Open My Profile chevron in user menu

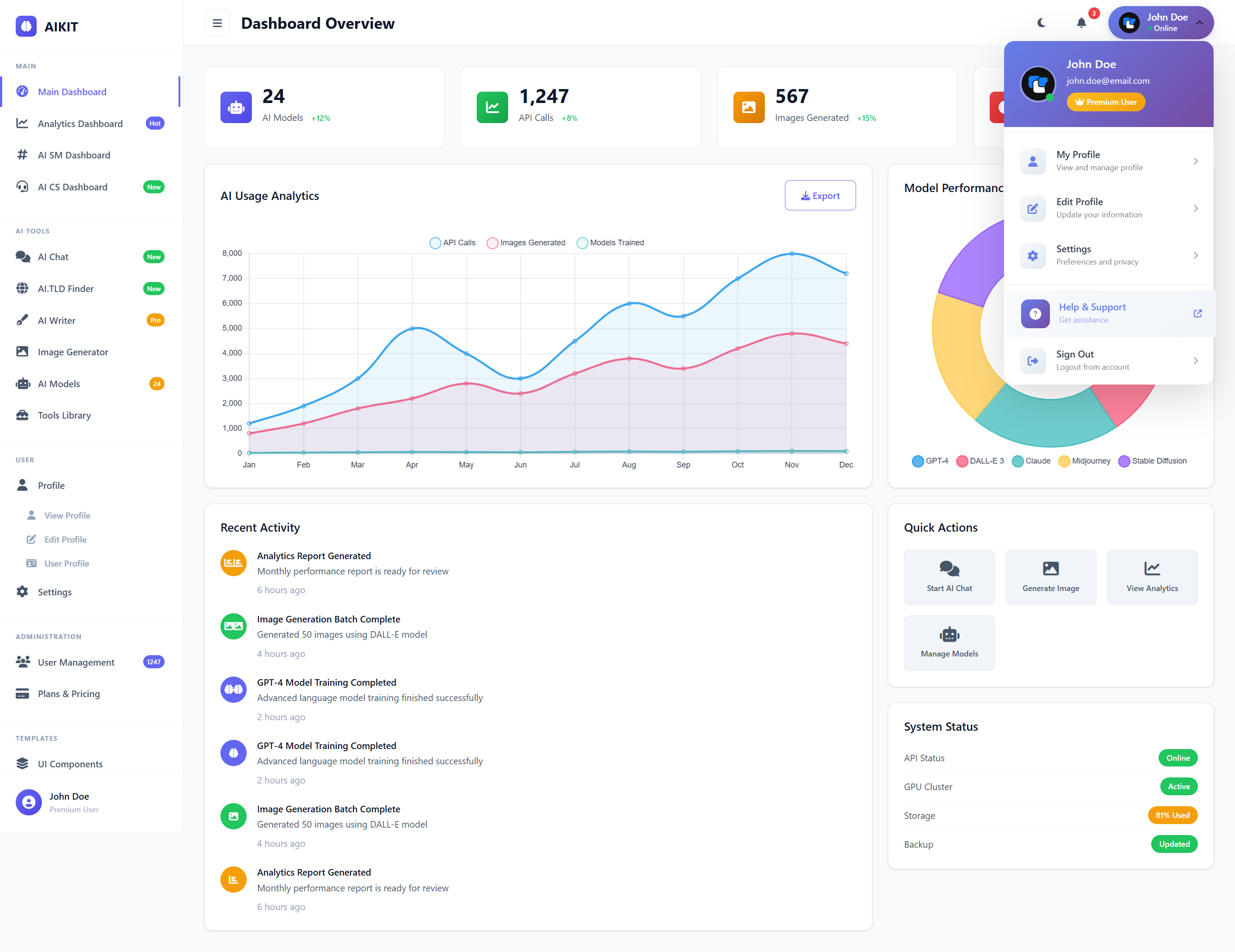[1195, 161]
